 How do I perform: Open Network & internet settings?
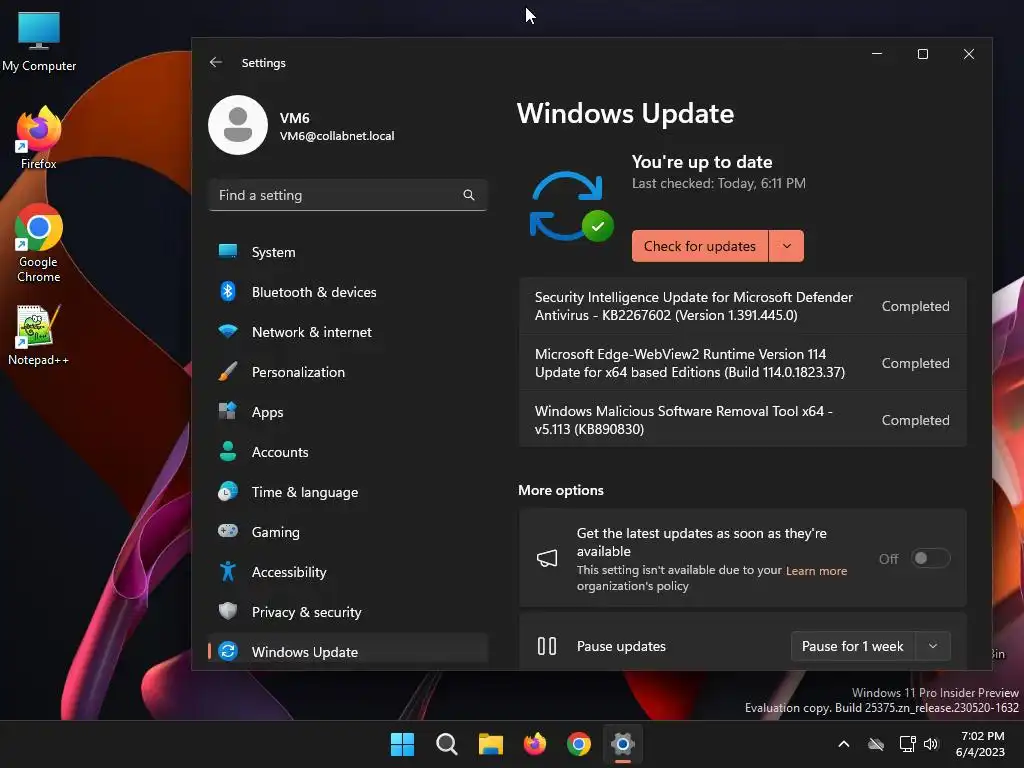[x=347, y=332]
